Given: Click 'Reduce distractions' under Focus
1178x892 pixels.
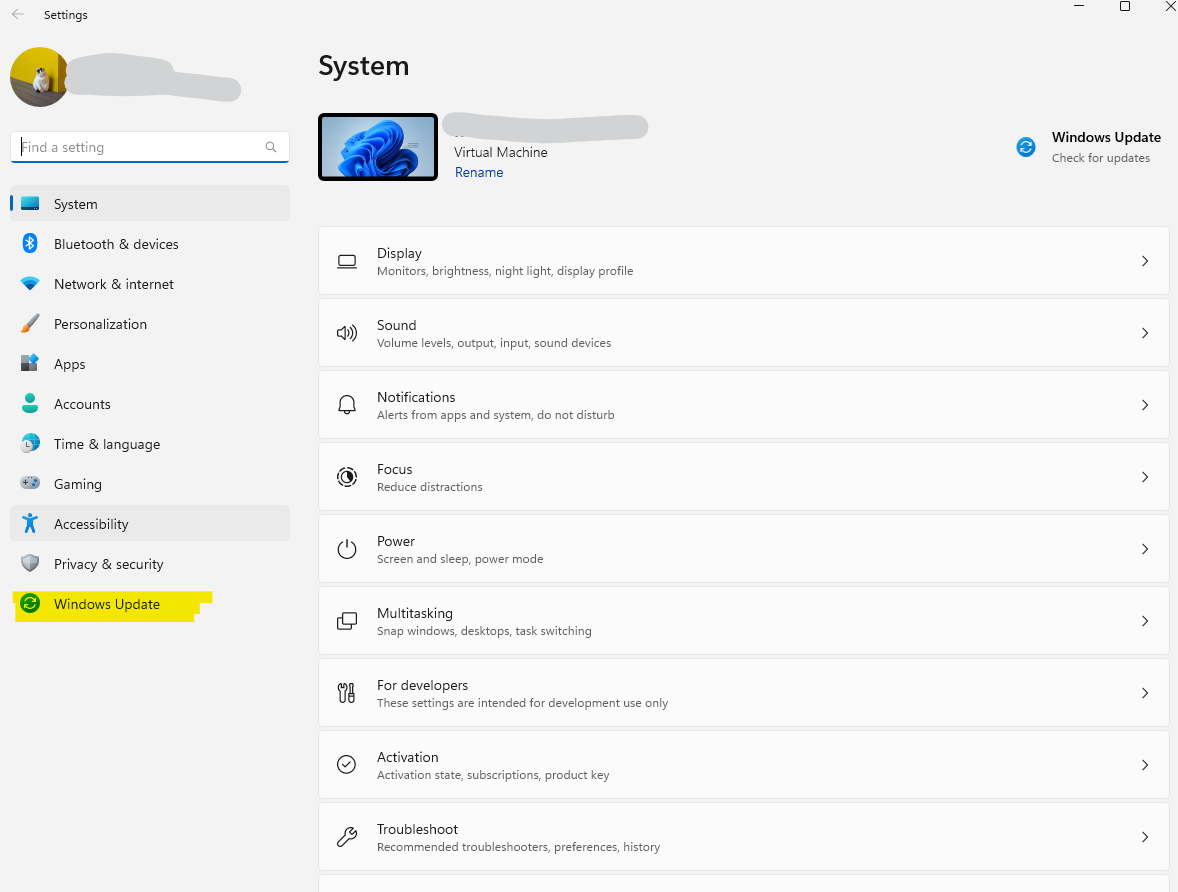Looking at the screenshot, I should [x=430, y=487].
